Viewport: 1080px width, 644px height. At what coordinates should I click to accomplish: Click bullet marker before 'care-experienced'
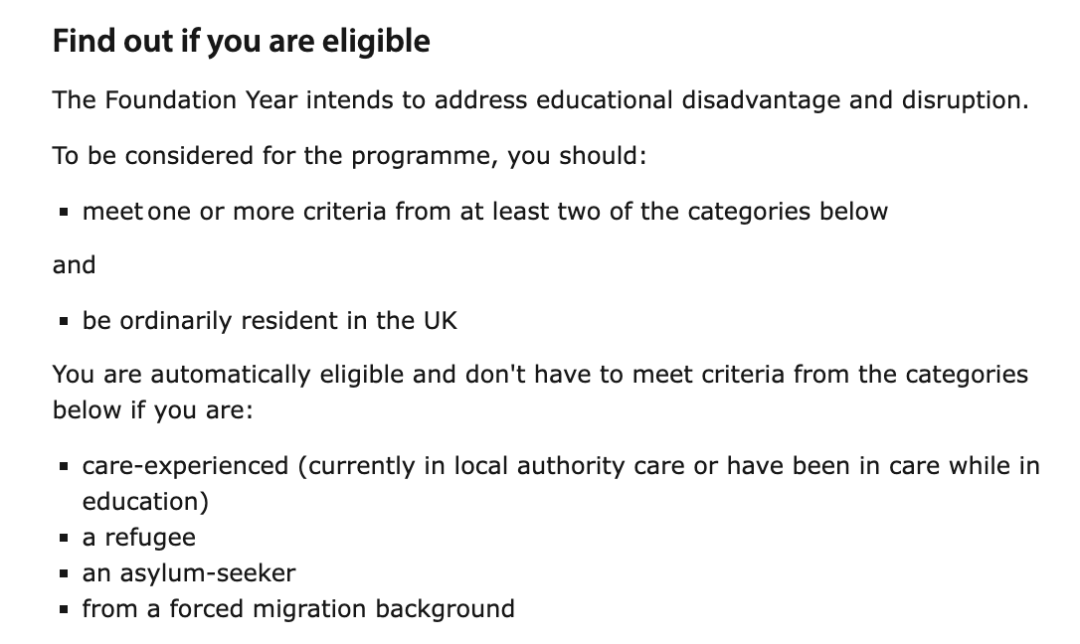pos(64,466)
